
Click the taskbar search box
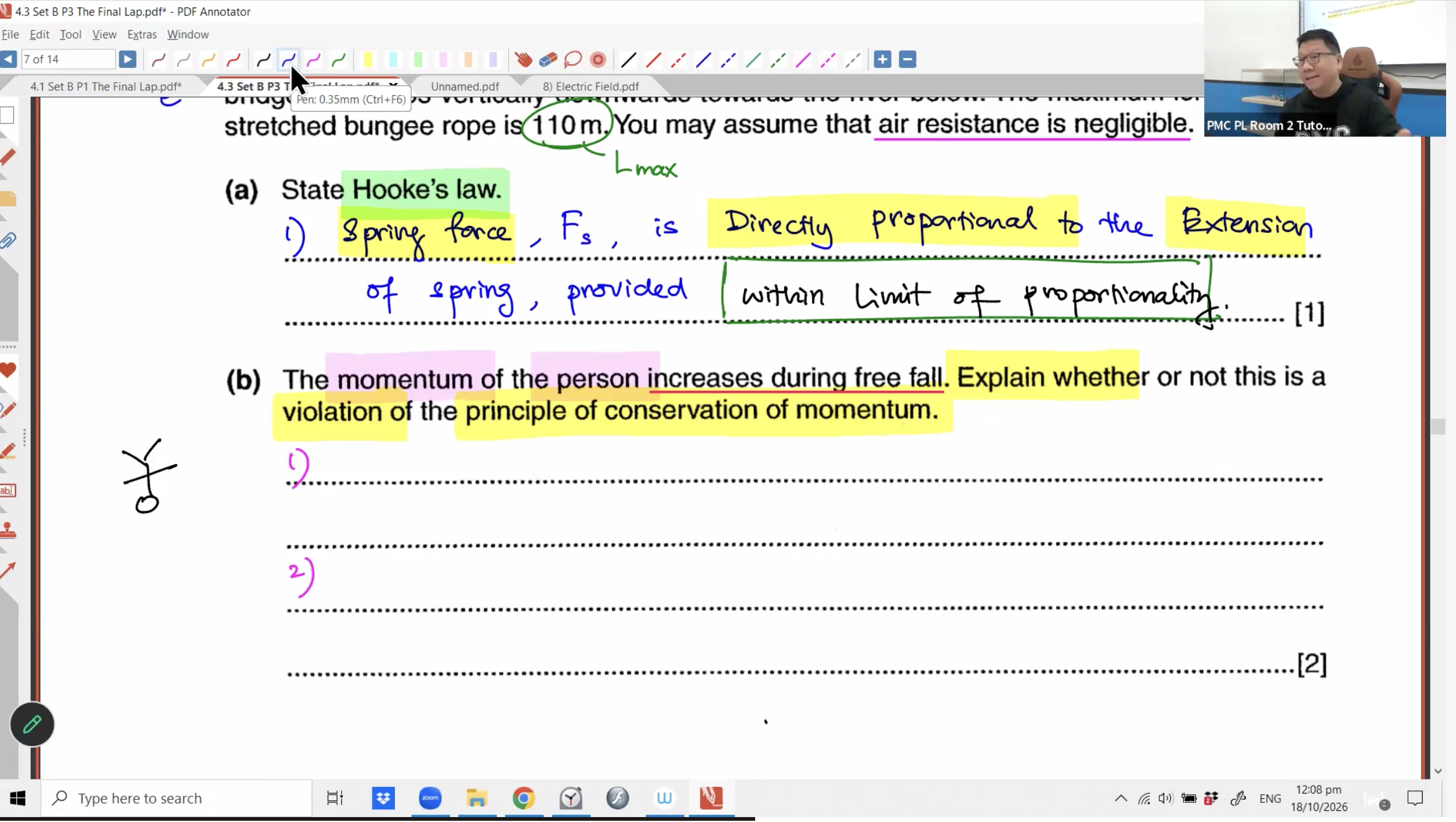coord(176,799)
